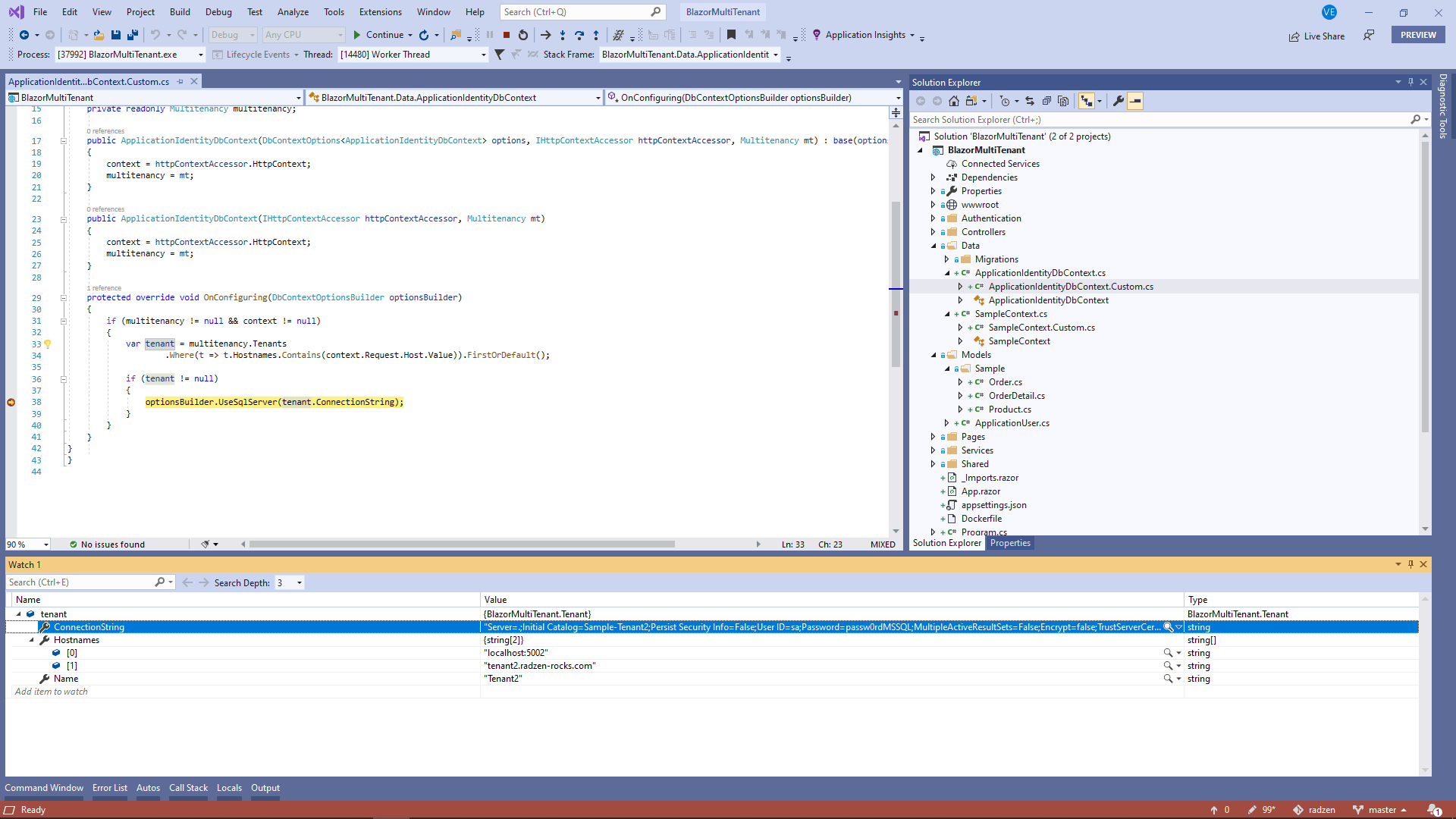This screenshot has width=1456, height=819.
Task: Click the Continue debugging button
Action: (x=378, y=35)
